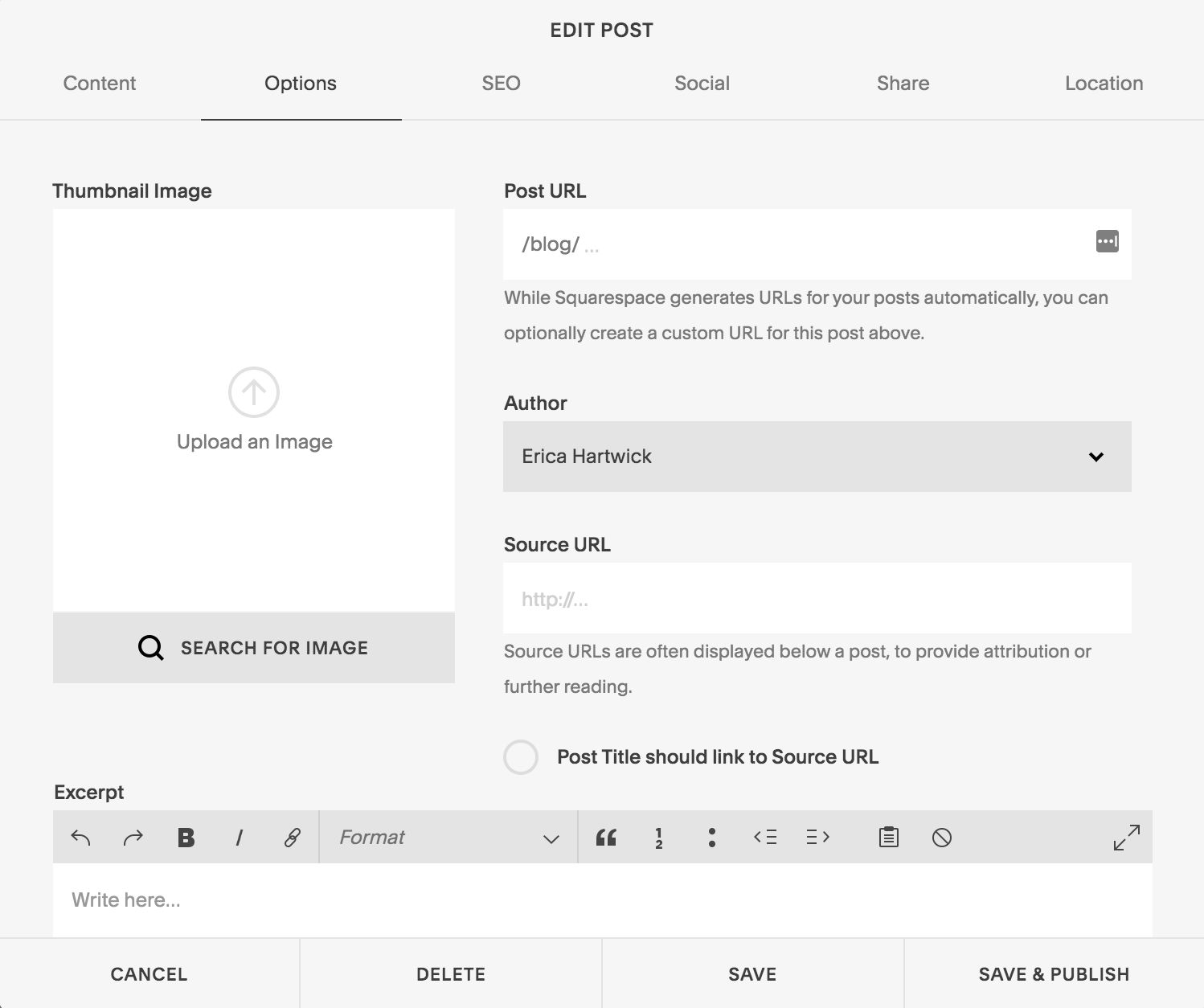
Task: Enable Post Title should link to Source URL
Action: 521,756
